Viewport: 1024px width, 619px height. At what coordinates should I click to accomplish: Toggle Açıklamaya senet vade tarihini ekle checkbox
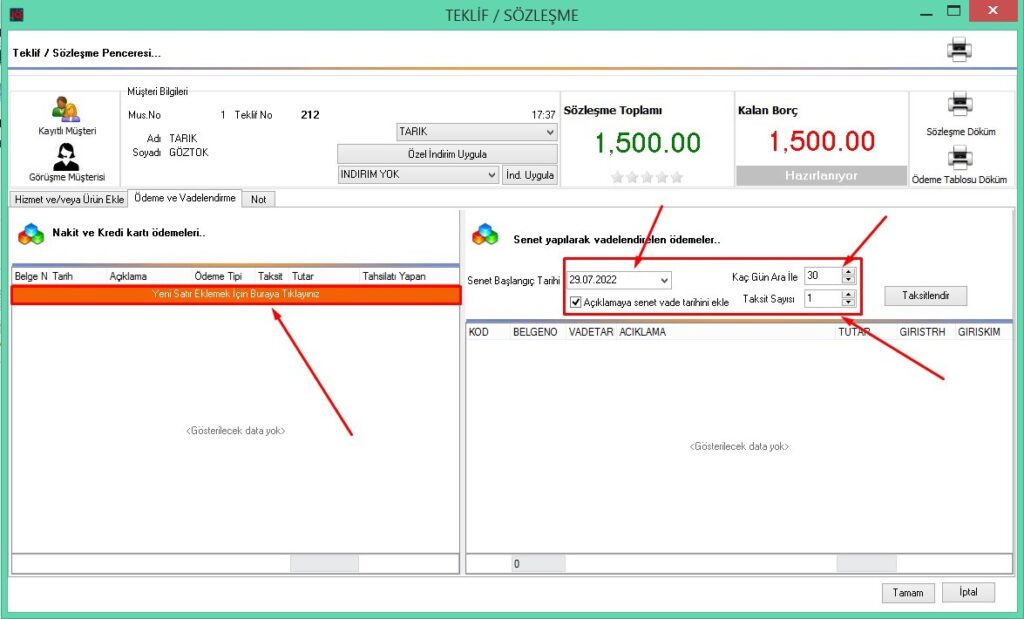pyautogui.click(x=575, y=302)
